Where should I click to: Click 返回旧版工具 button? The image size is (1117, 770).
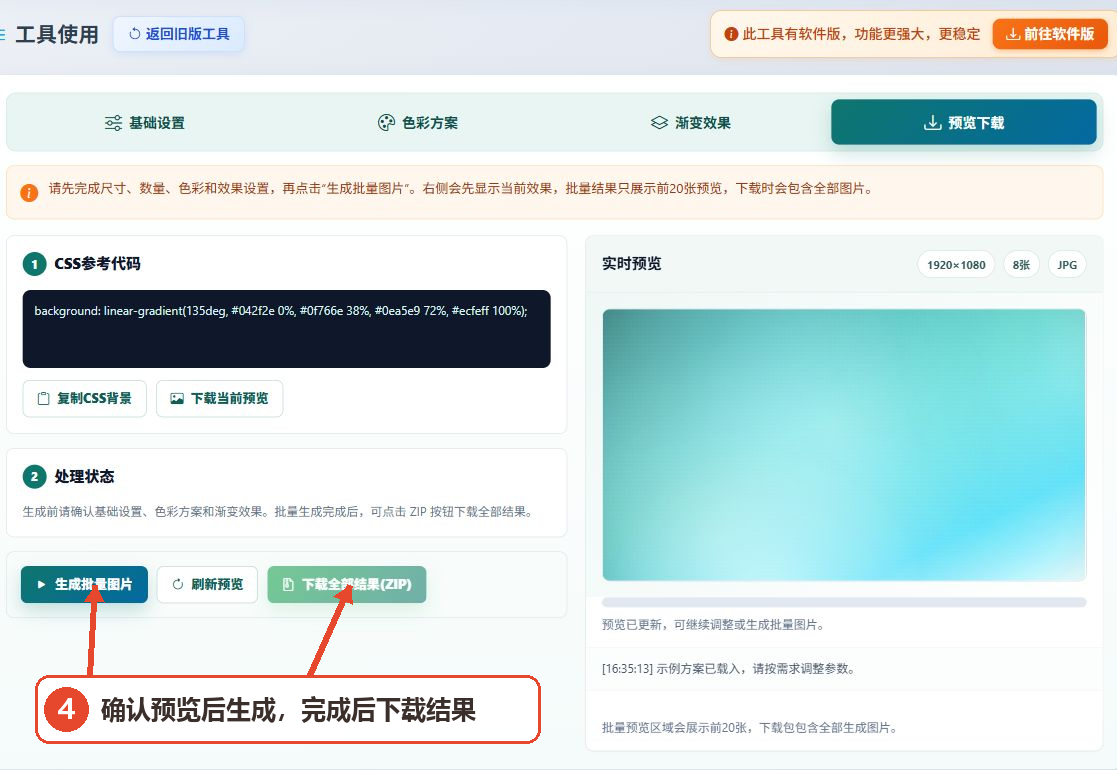click(179, 34)
